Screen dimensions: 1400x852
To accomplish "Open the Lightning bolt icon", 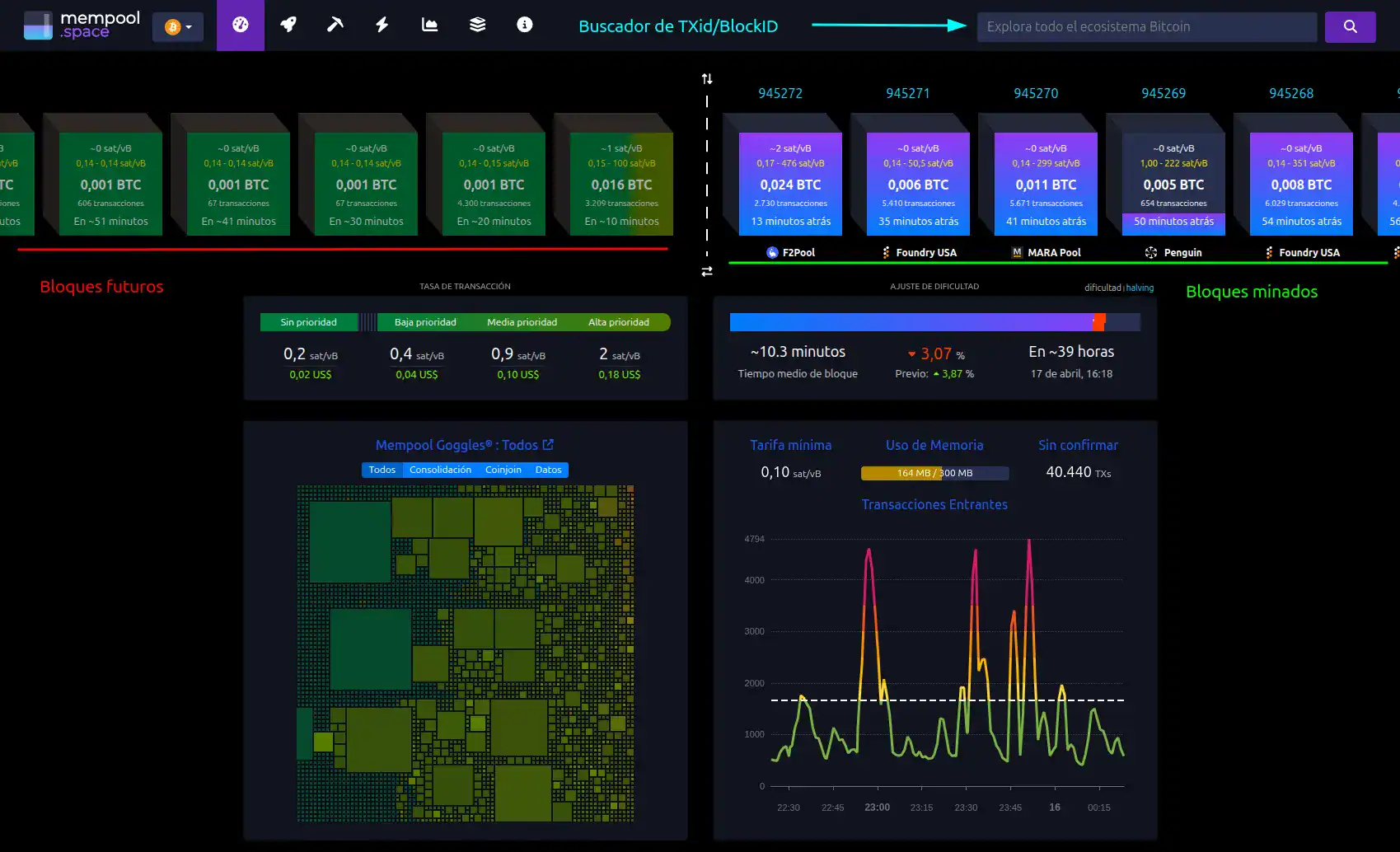I will click(382, 25).
